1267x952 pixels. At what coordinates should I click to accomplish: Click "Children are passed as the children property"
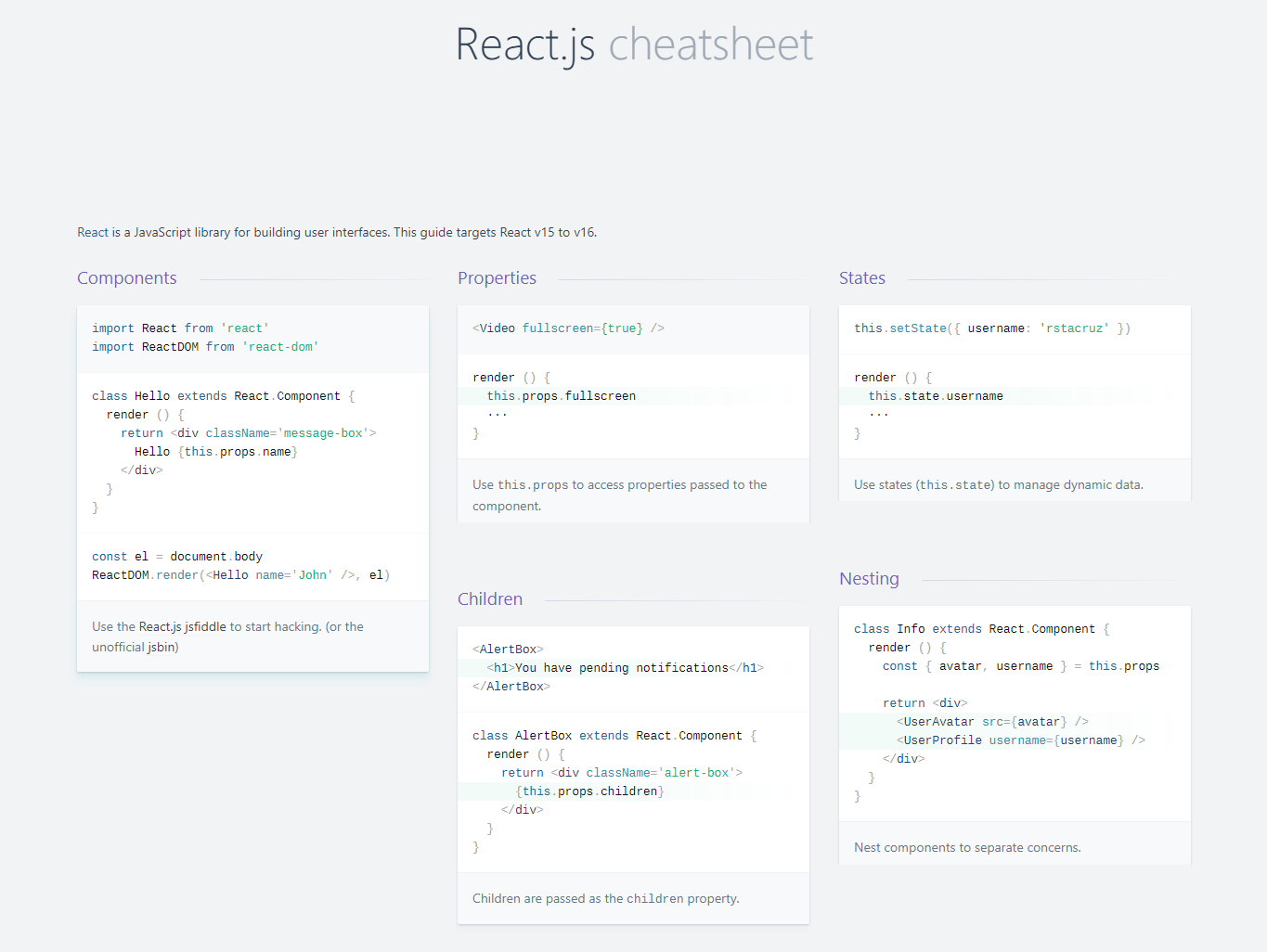606,898
